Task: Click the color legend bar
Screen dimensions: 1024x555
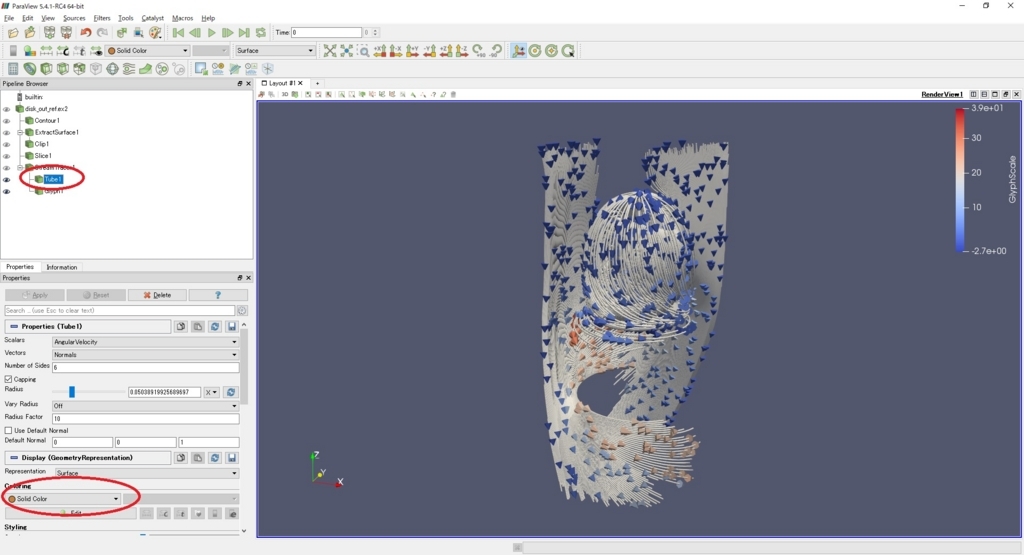Action: coord(960,180)
